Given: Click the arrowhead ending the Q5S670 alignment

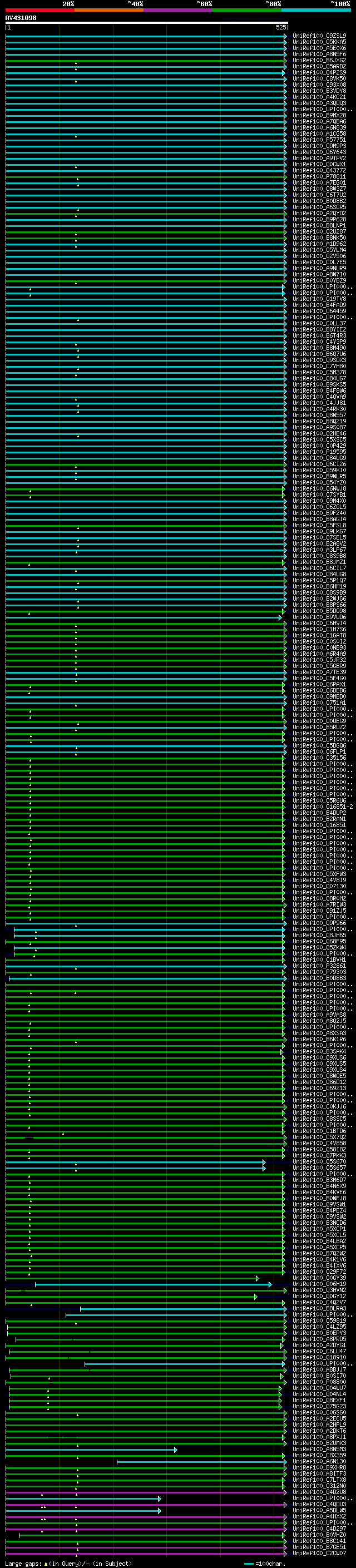Looking at the screenshot, I should [x=264, y=1162].
